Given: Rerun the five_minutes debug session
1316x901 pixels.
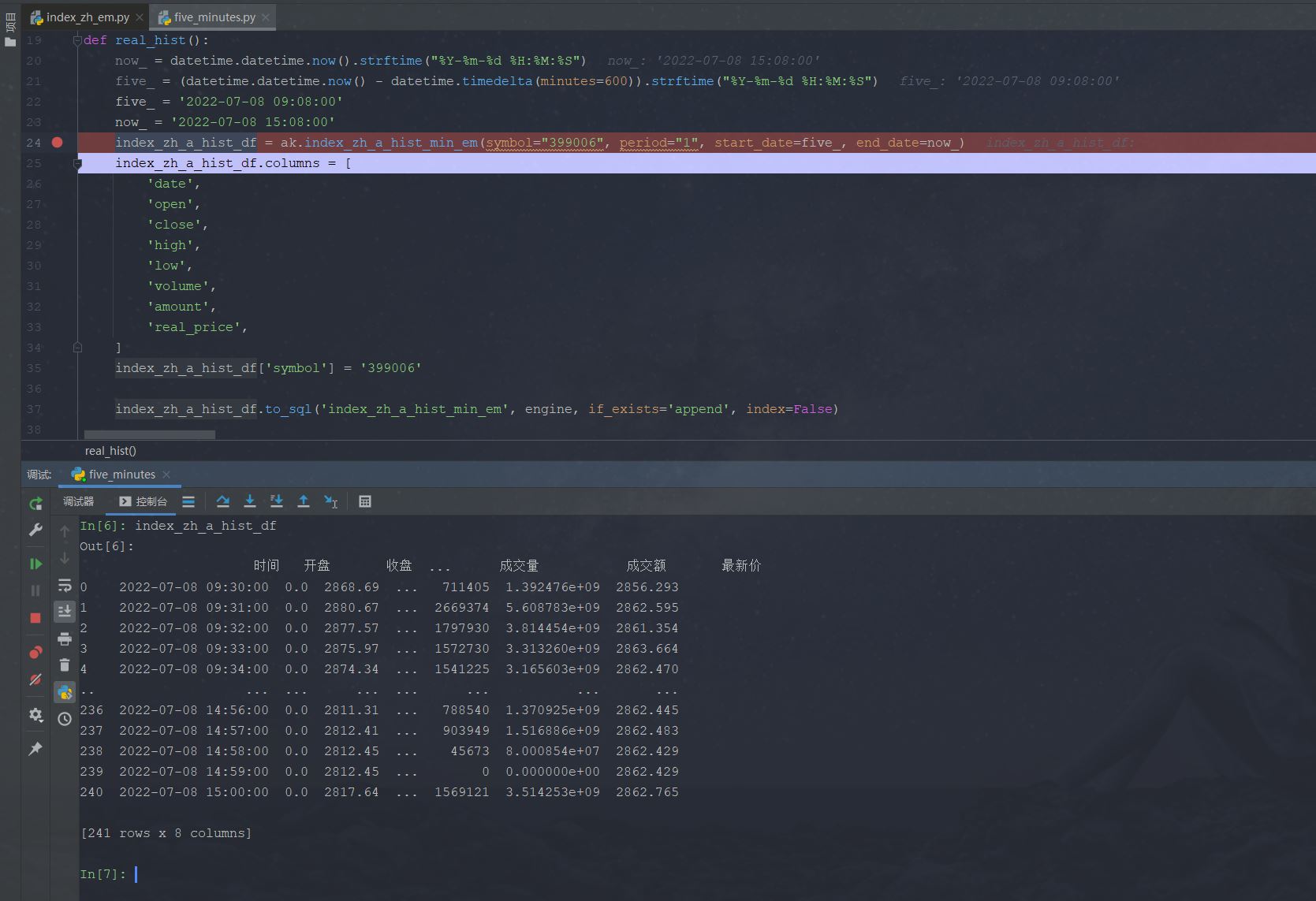Looking at the screenshot, I should point(35,503).
